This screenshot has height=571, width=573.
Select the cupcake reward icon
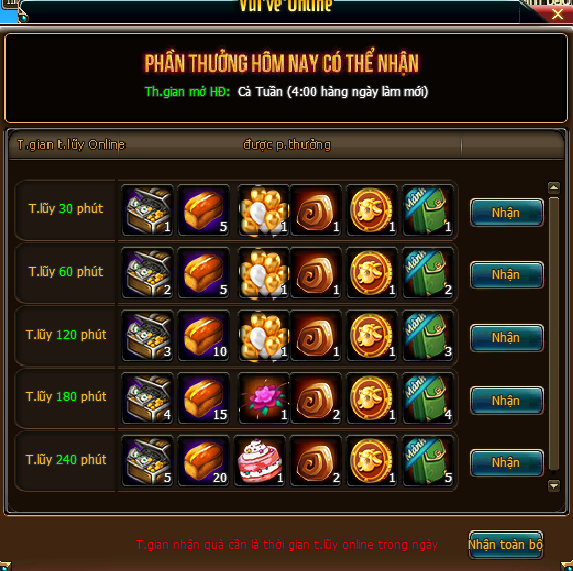point(259,461)
